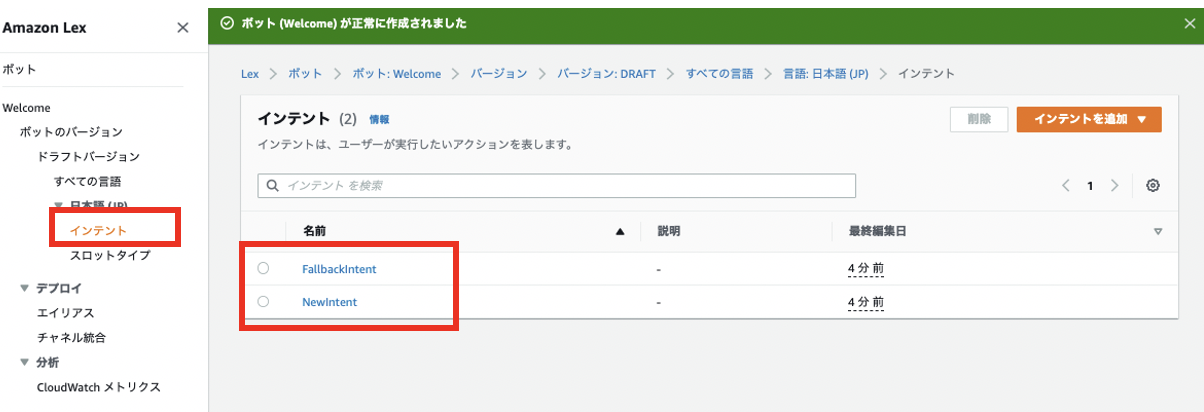Open ドラフトバージョン in sidebar

click(x=88, y=157)
